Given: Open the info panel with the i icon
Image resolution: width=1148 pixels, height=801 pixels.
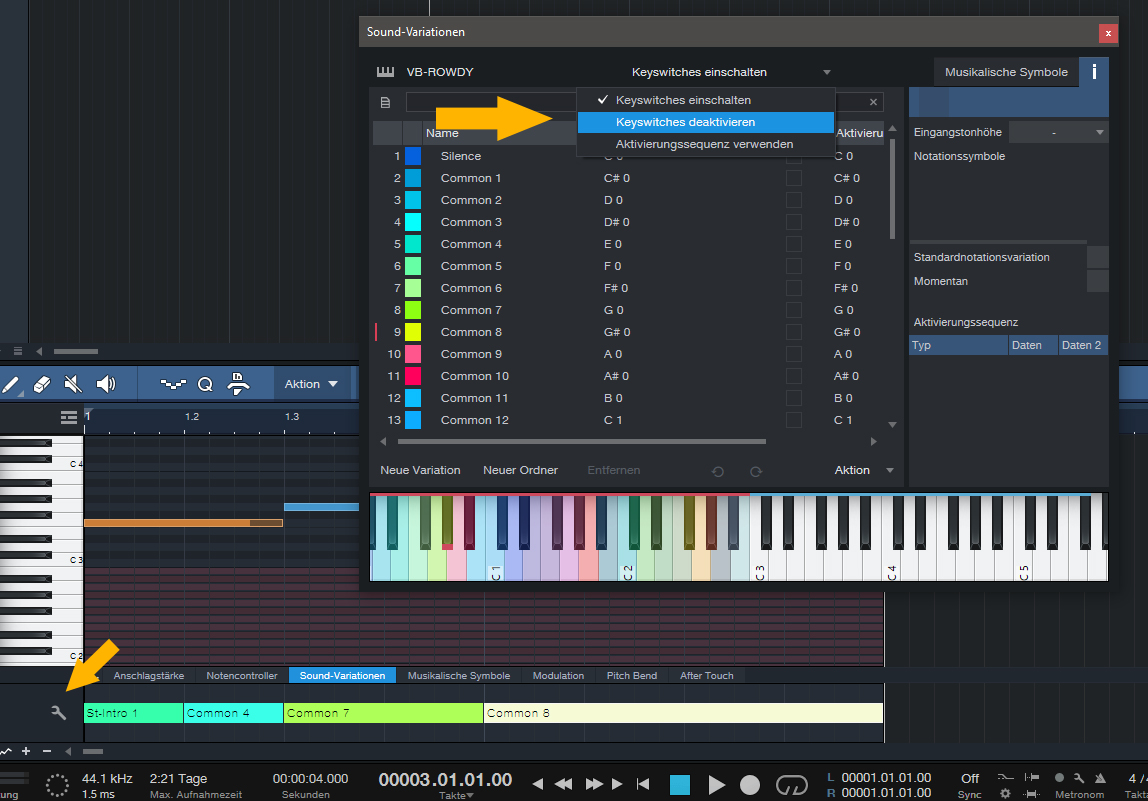Looking at the screenshot, I should click(1094, 72).
